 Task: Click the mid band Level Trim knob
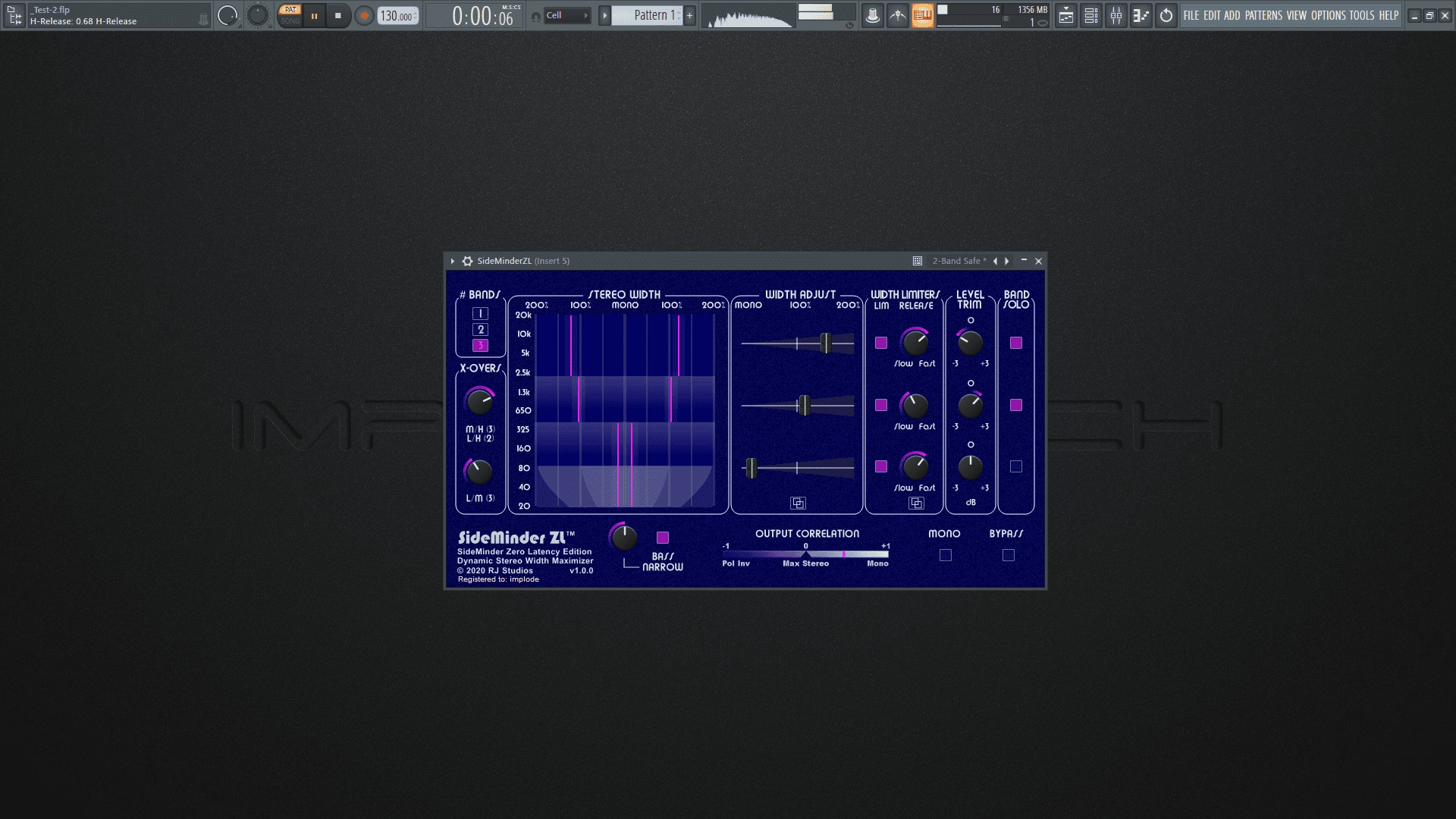[x=970, y=406]
